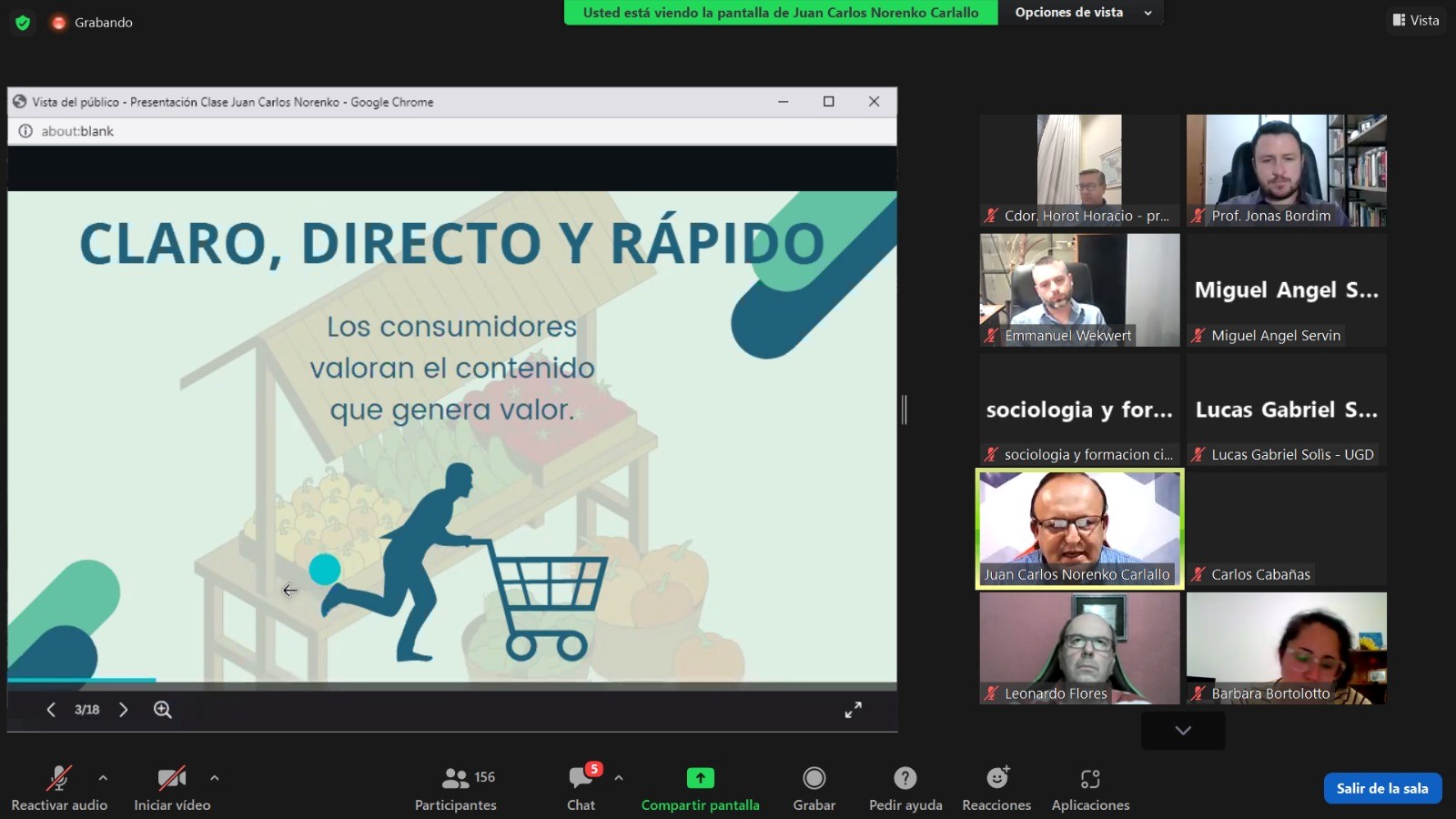Open the Participantes panel
1456x819 pixels.
(x=456, y=788)
